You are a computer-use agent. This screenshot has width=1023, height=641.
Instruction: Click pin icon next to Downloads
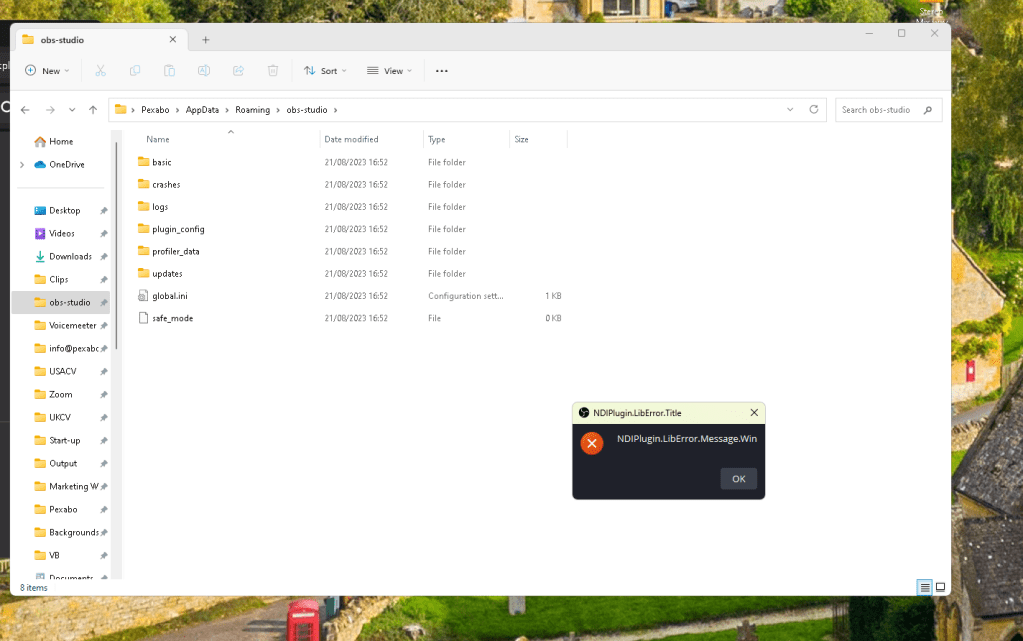coord(103,257)
